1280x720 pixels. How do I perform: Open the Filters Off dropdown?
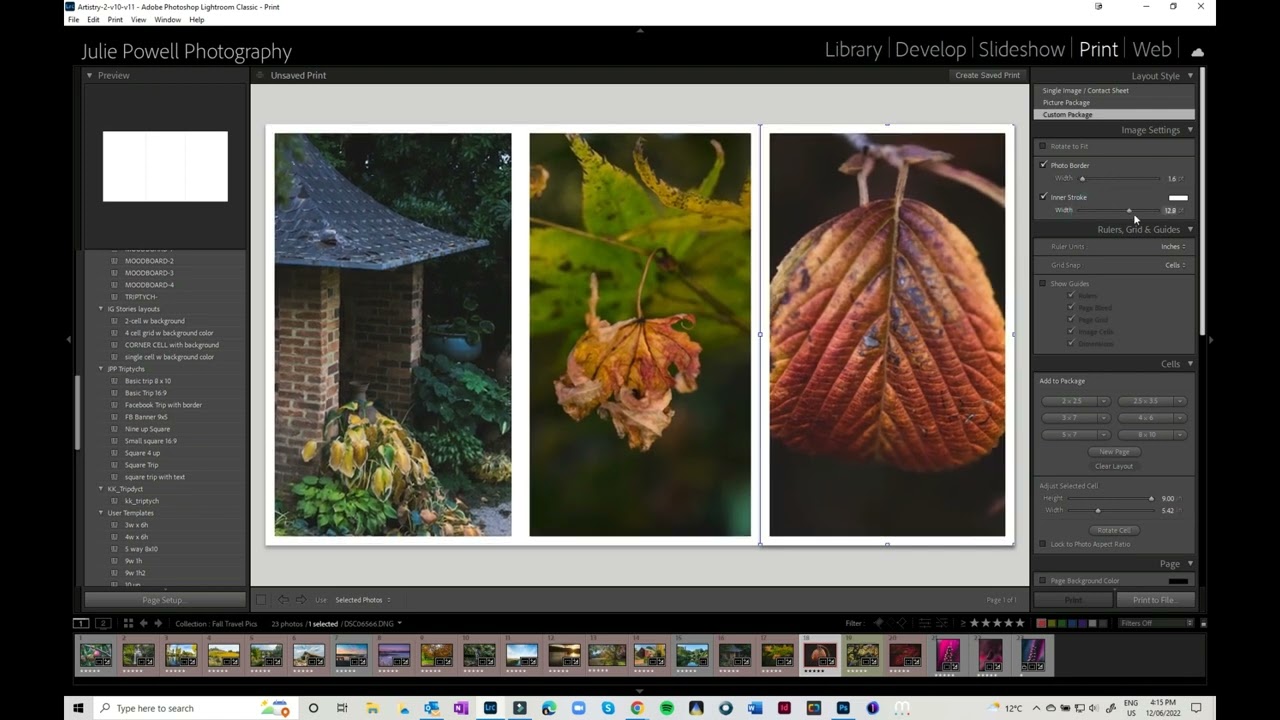(x=1156, y=623)
